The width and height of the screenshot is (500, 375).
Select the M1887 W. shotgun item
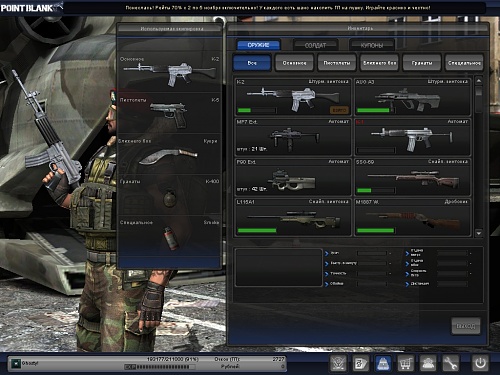pyautogui.click(x=413, y=218)
